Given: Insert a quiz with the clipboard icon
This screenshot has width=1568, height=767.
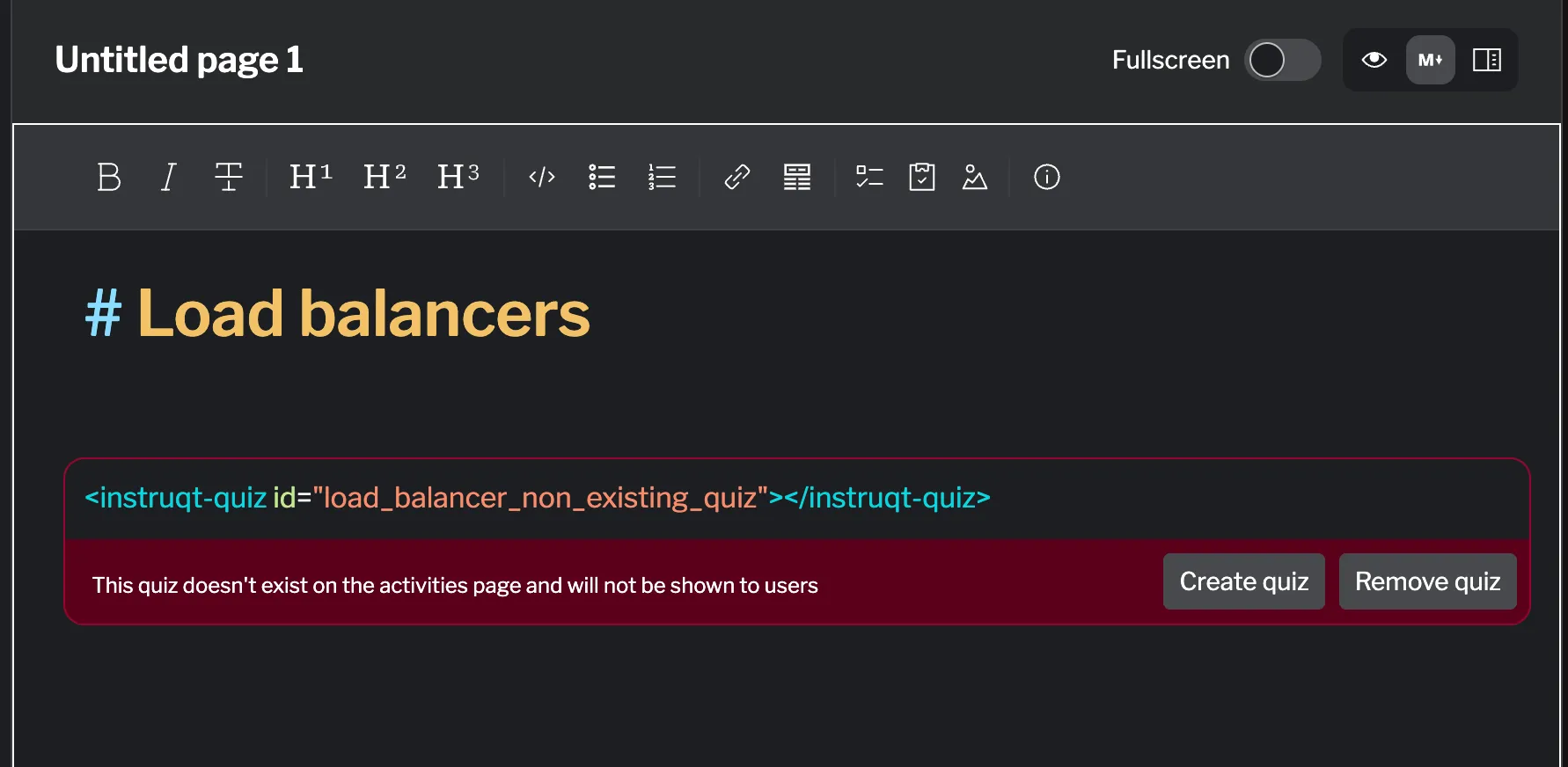Looking at the screenshot, I should point(922,177).
